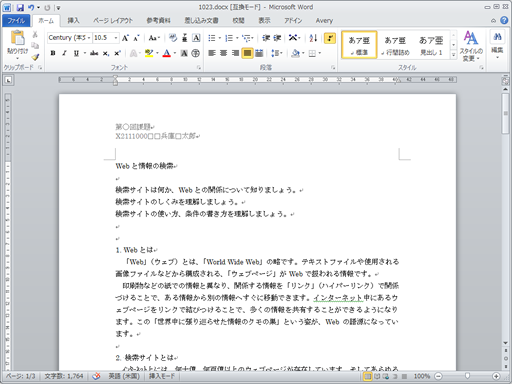Click the Find/Editing (編集) binoculars icon
512x384 pixels.
point(497,37)
